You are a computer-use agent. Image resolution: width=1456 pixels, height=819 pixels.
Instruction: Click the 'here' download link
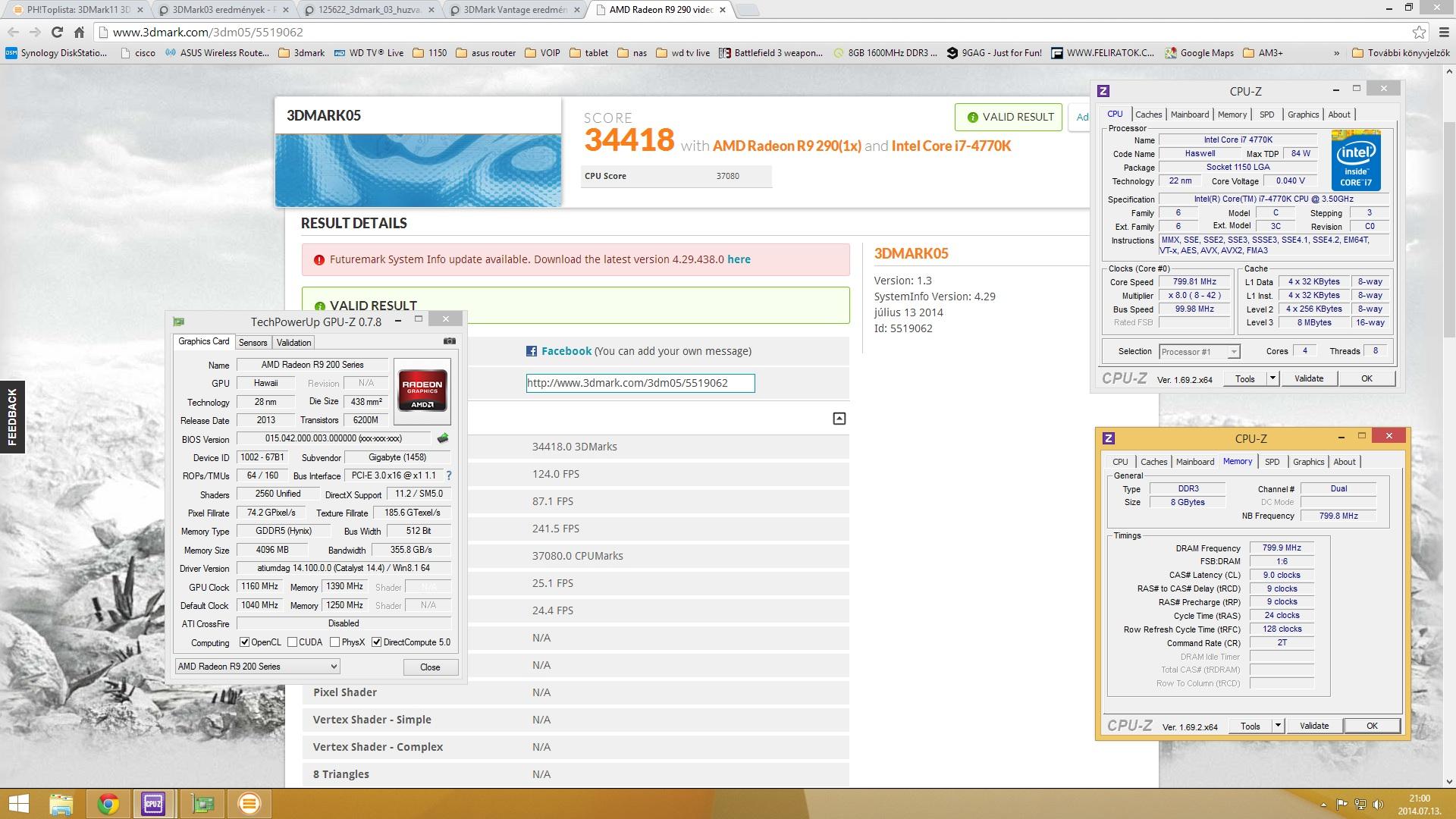tap(739, 259)
